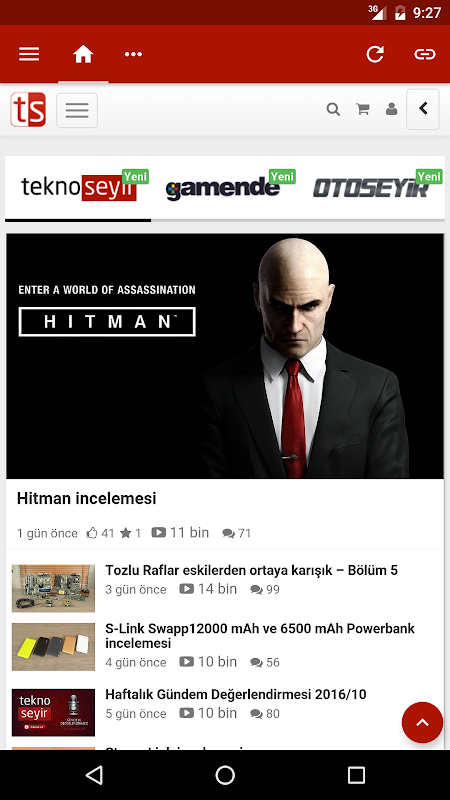Viewport: 450px width, 800px height.
Task: Open the three-dots more options menu
Action: point(133,54)
